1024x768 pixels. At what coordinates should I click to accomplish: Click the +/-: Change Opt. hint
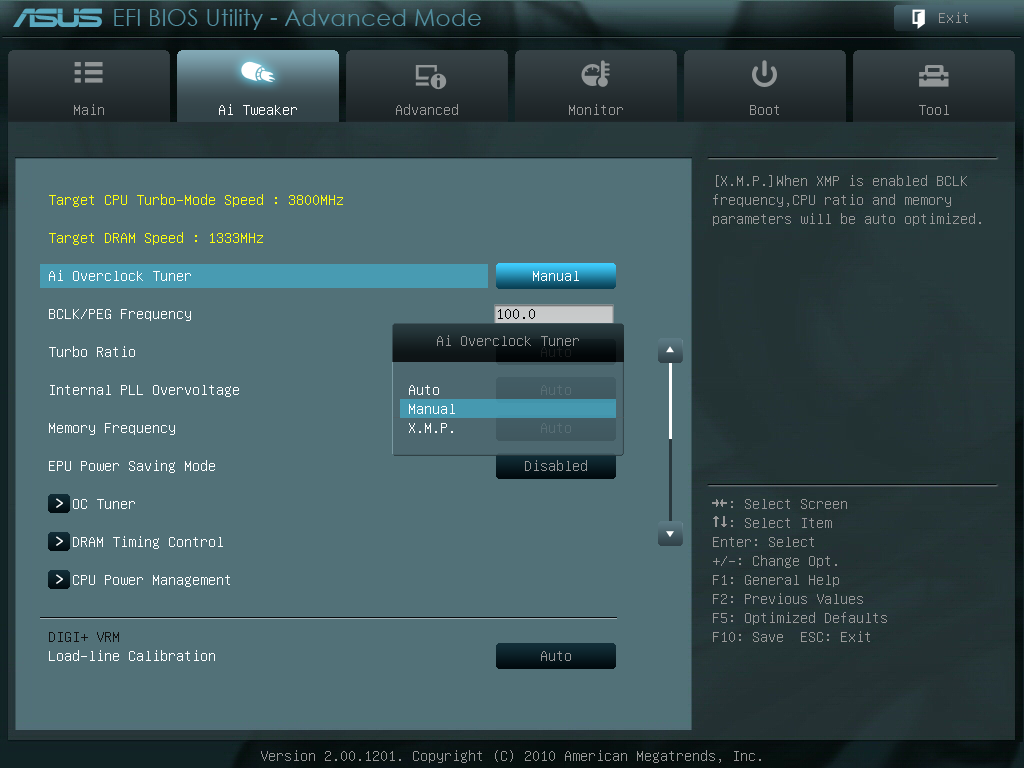coord(775,561)
